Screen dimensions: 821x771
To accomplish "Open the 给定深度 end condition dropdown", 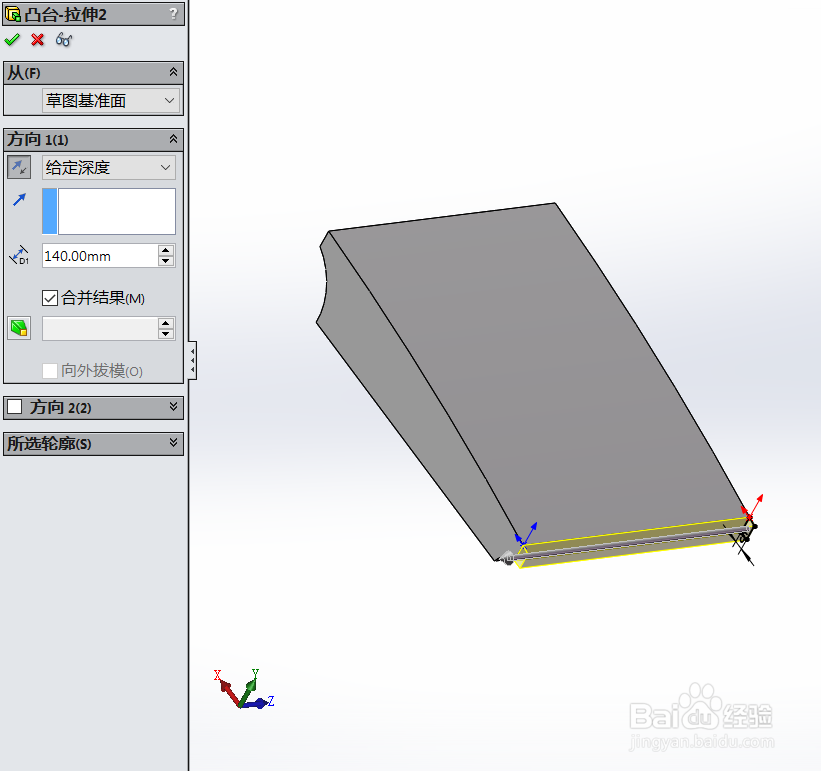I will pos(109,167).
